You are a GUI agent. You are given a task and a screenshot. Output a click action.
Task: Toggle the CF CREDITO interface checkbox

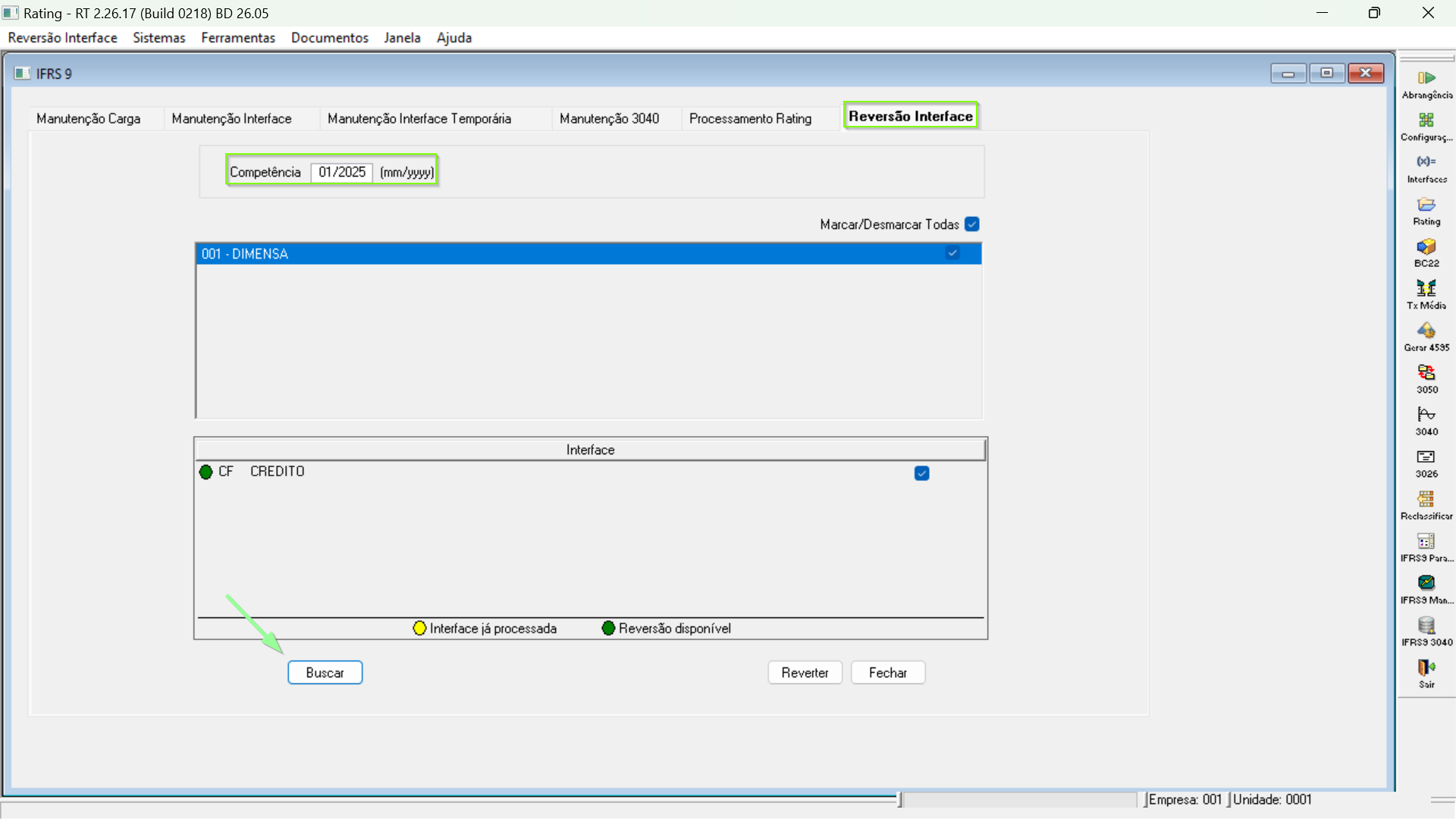921,473
